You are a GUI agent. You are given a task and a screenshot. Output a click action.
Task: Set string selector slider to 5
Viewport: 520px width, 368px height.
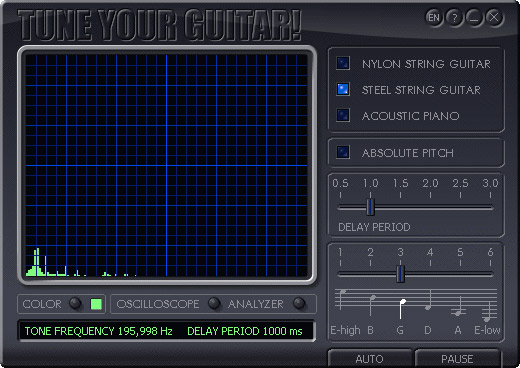click(x=460, y=274)
